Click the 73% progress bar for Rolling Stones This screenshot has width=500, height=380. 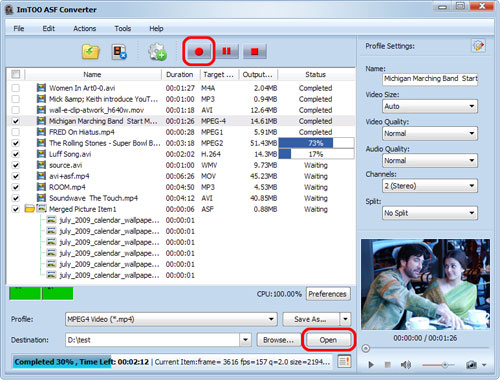point(316,143)
